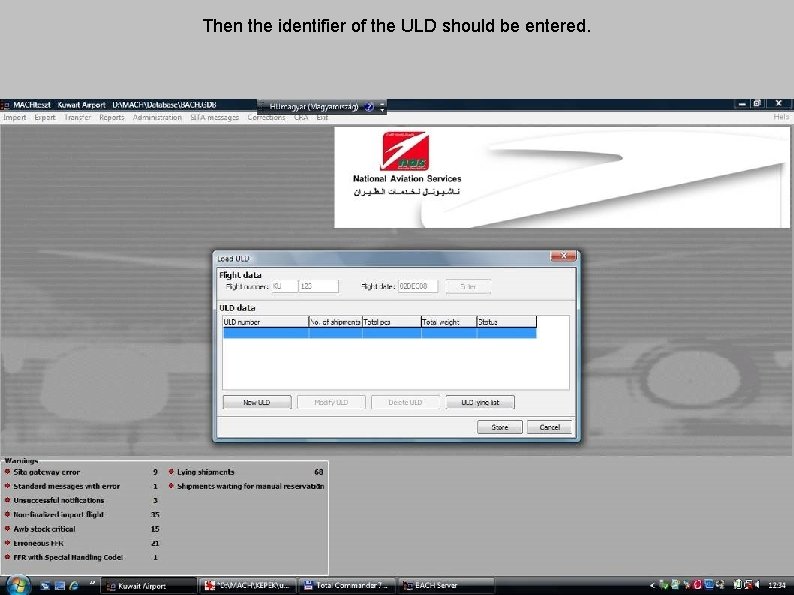Open the SITA messages menu
Image resolution: width=794 pixels, height=595 pixels.
click(215, 117)
